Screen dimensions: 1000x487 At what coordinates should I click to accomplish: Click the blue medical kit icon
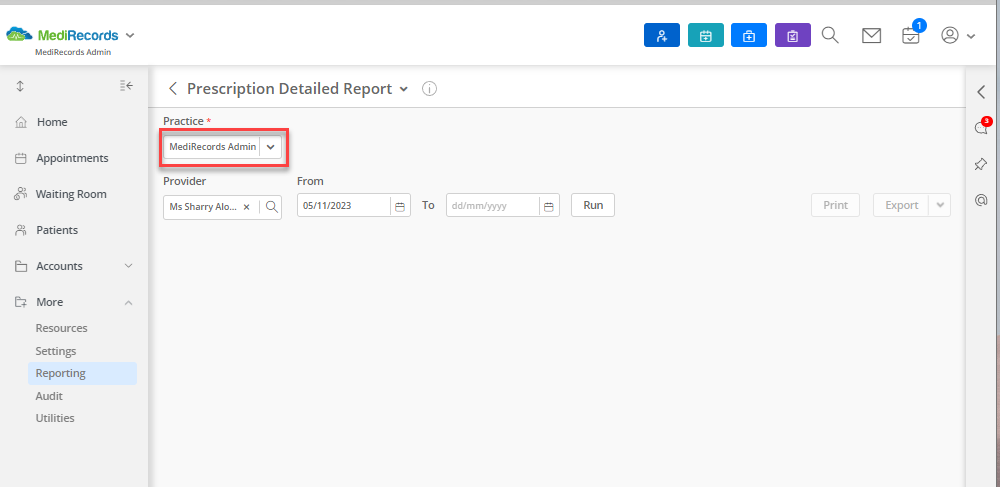749,35
